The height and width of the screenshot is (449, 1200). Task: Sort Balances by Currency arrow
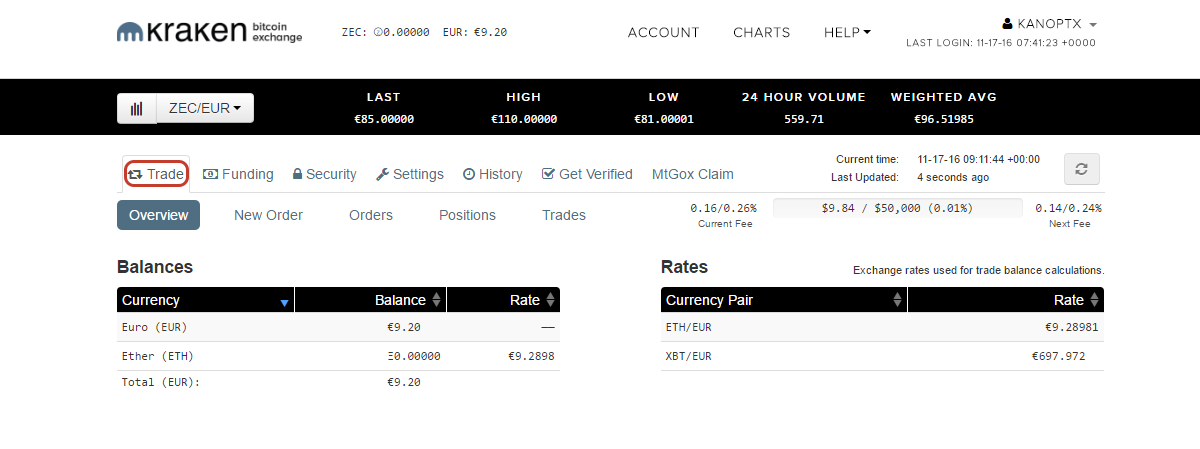pos(285,301)
